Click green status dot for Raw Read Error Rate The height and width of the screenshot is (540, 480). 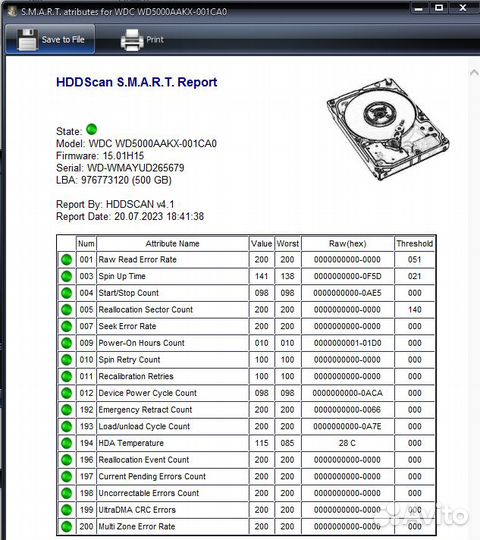tap(66, 260)
